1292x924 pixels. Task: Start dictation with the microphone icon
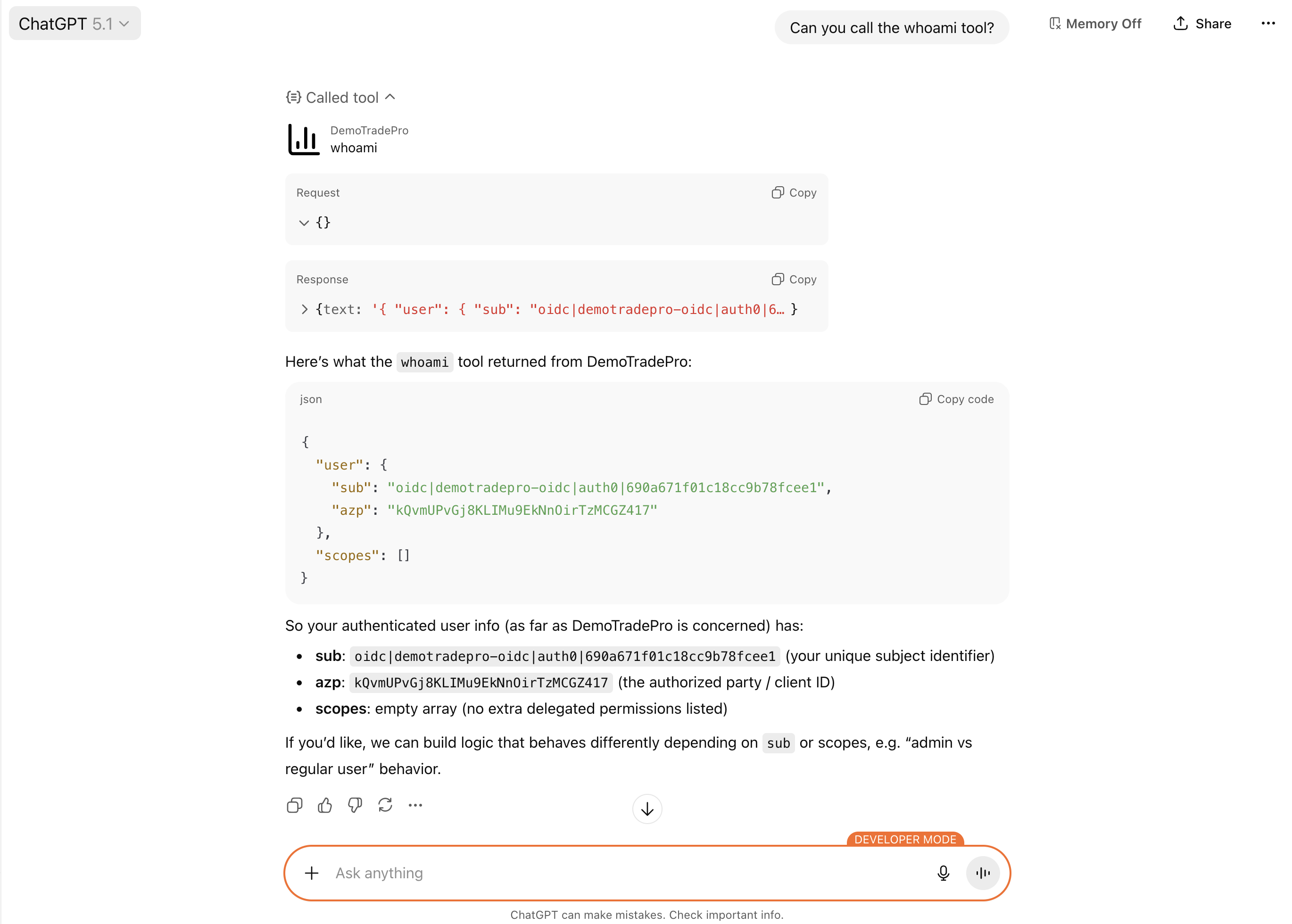pyautogui.click(x=943, y=873)
